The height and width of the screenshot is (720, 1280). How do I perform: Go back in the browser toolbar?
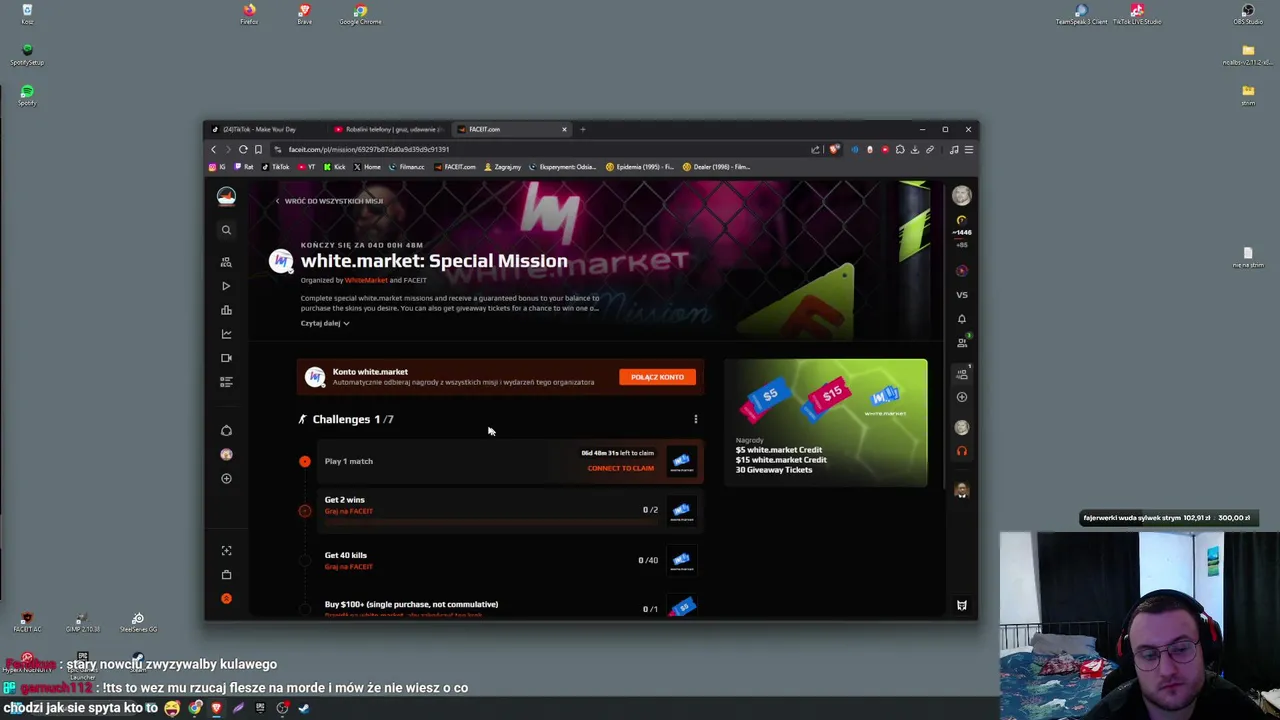213,150
